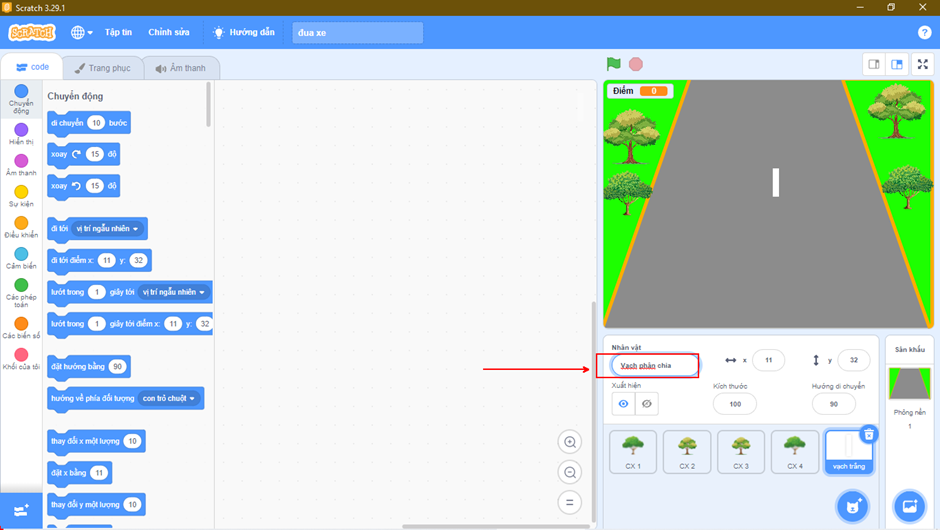Viewport: 940px width, 530px height.
Task: Click the sprite y position field
Action: [x=854, y=360]
